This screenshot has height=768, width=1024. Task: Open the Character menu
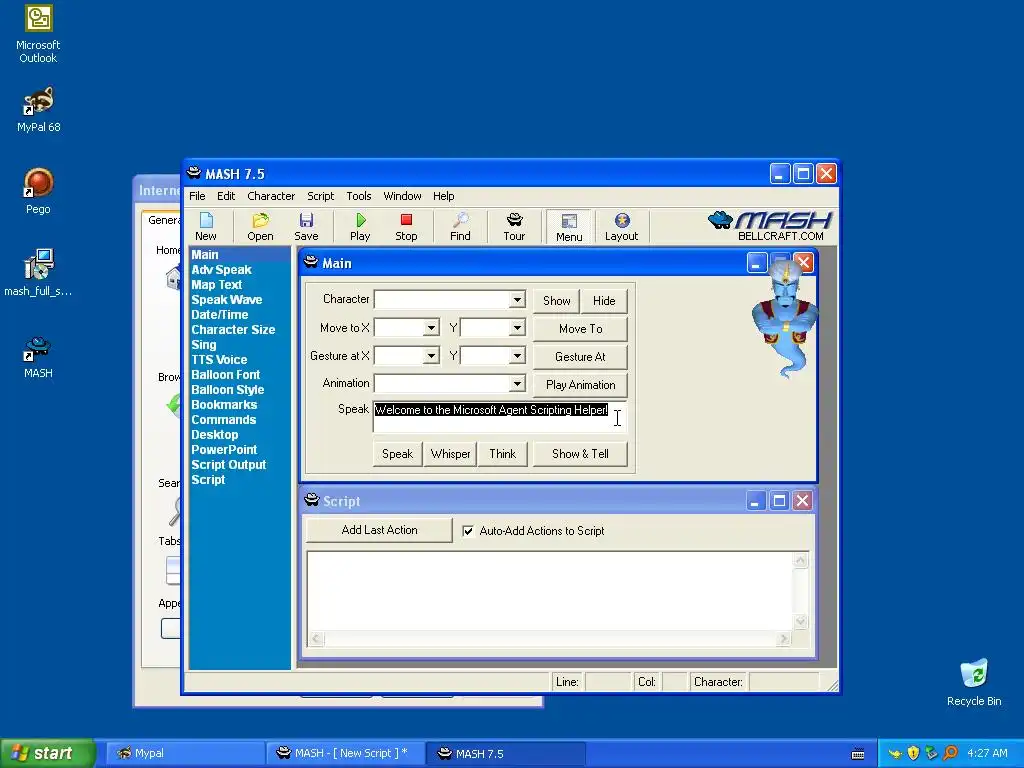(271, 196)
